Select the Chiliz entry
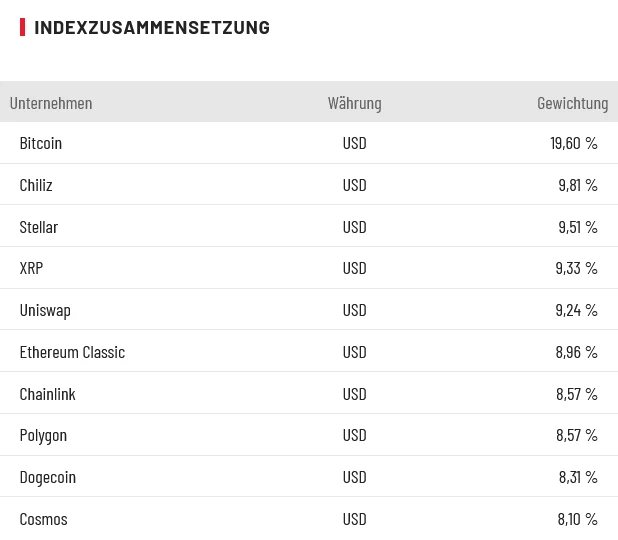The height and width of the screenshot is (540, 618). [36, 185]
